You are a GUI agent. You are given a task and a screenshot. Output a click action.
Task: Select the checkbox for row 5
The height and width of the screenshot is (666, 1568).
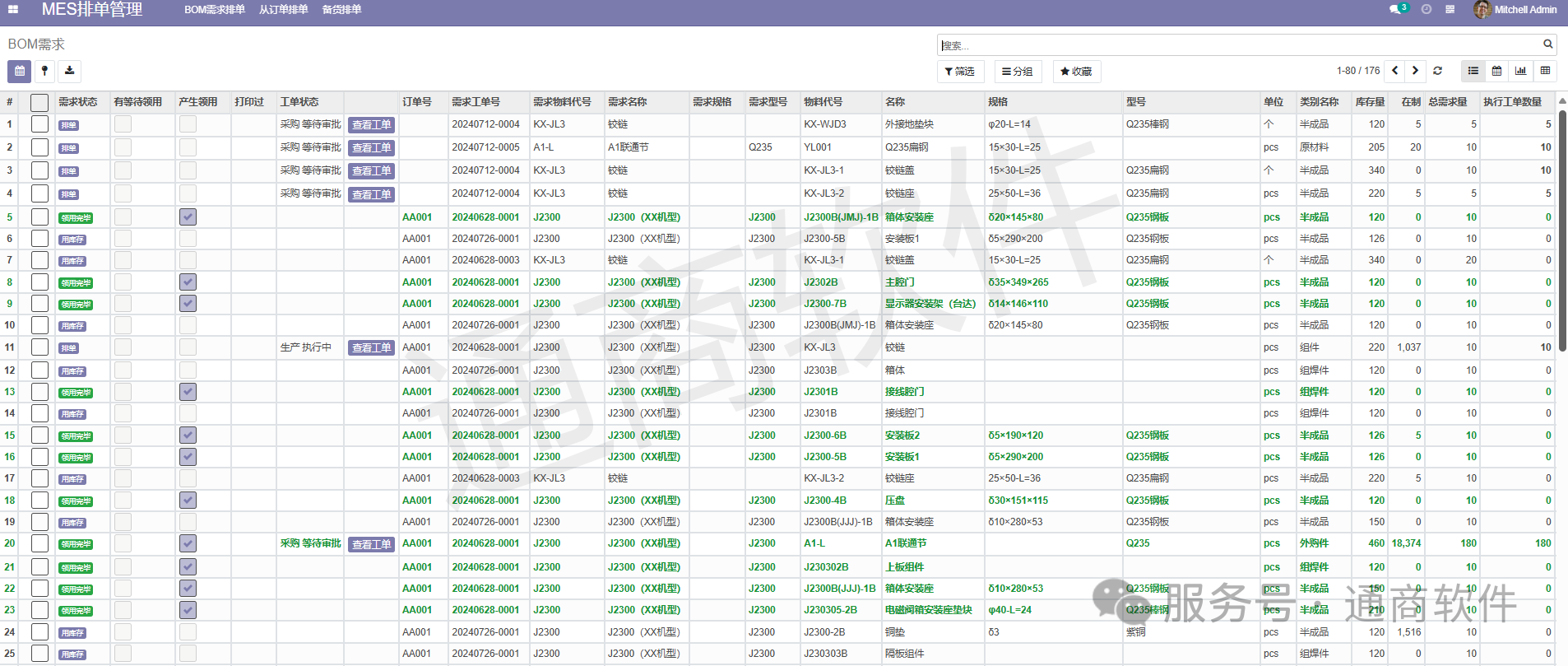pos(39,217)
